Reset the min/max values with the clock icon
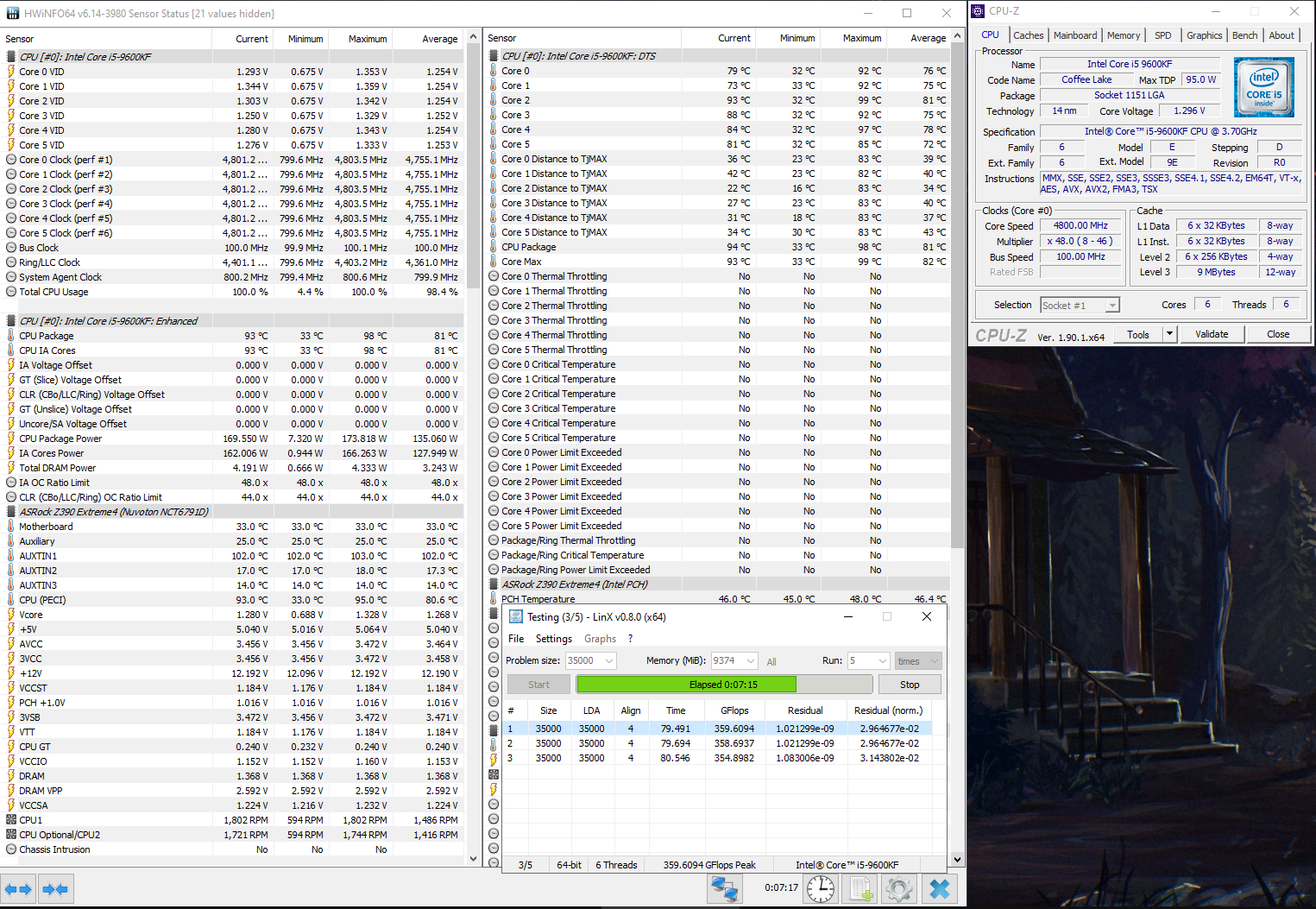Image resolution: width=1316 pixels, height=909 pixels. (821, 888)
